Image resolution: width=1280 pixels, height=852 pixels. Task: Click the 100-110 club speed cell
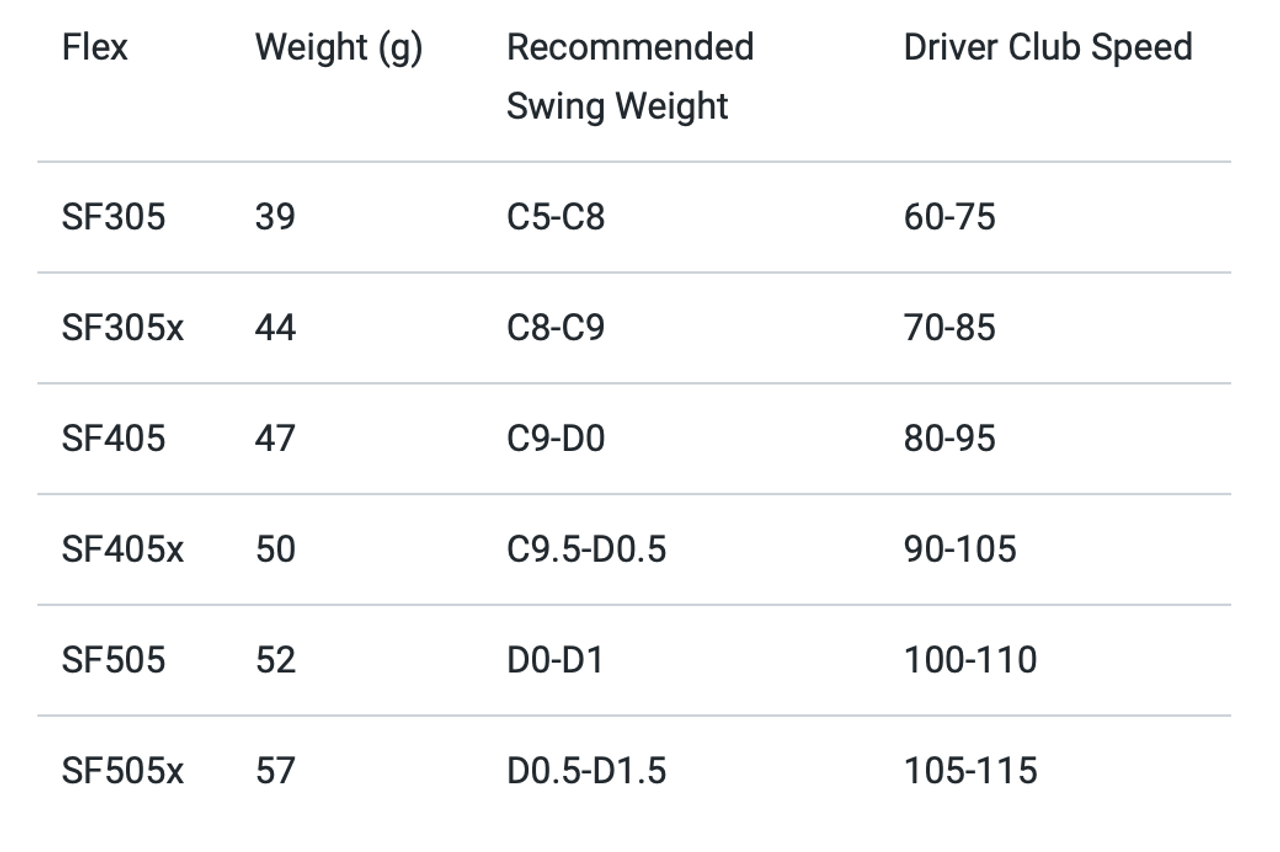click(970, 660)
